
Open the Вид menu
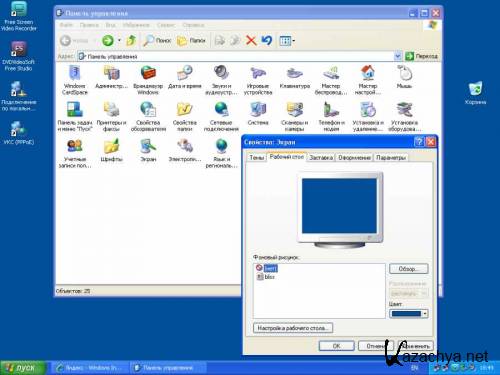[110, 25]
